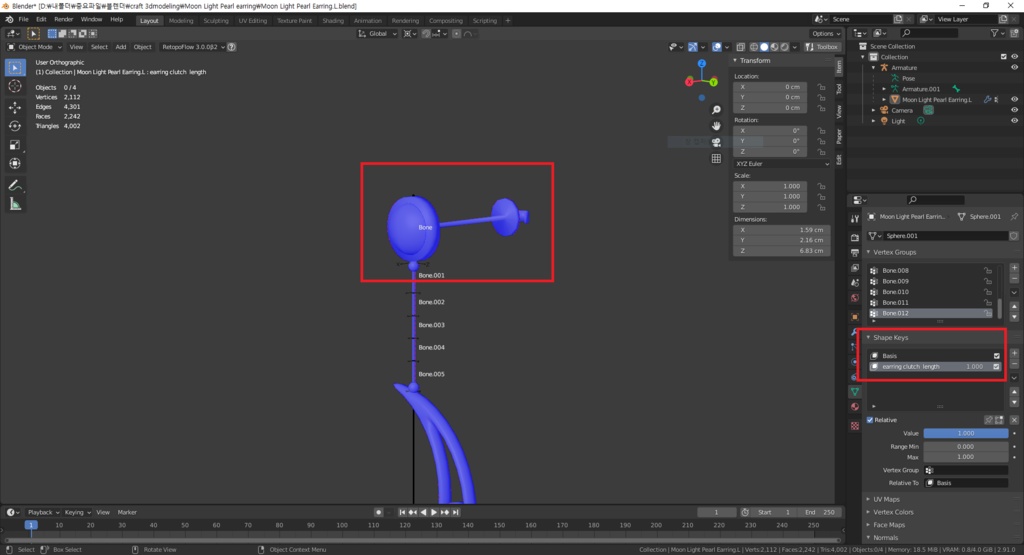The image size is (1024, 555).
Task: Open Material Properties tab icon
Action: point(855,407)
